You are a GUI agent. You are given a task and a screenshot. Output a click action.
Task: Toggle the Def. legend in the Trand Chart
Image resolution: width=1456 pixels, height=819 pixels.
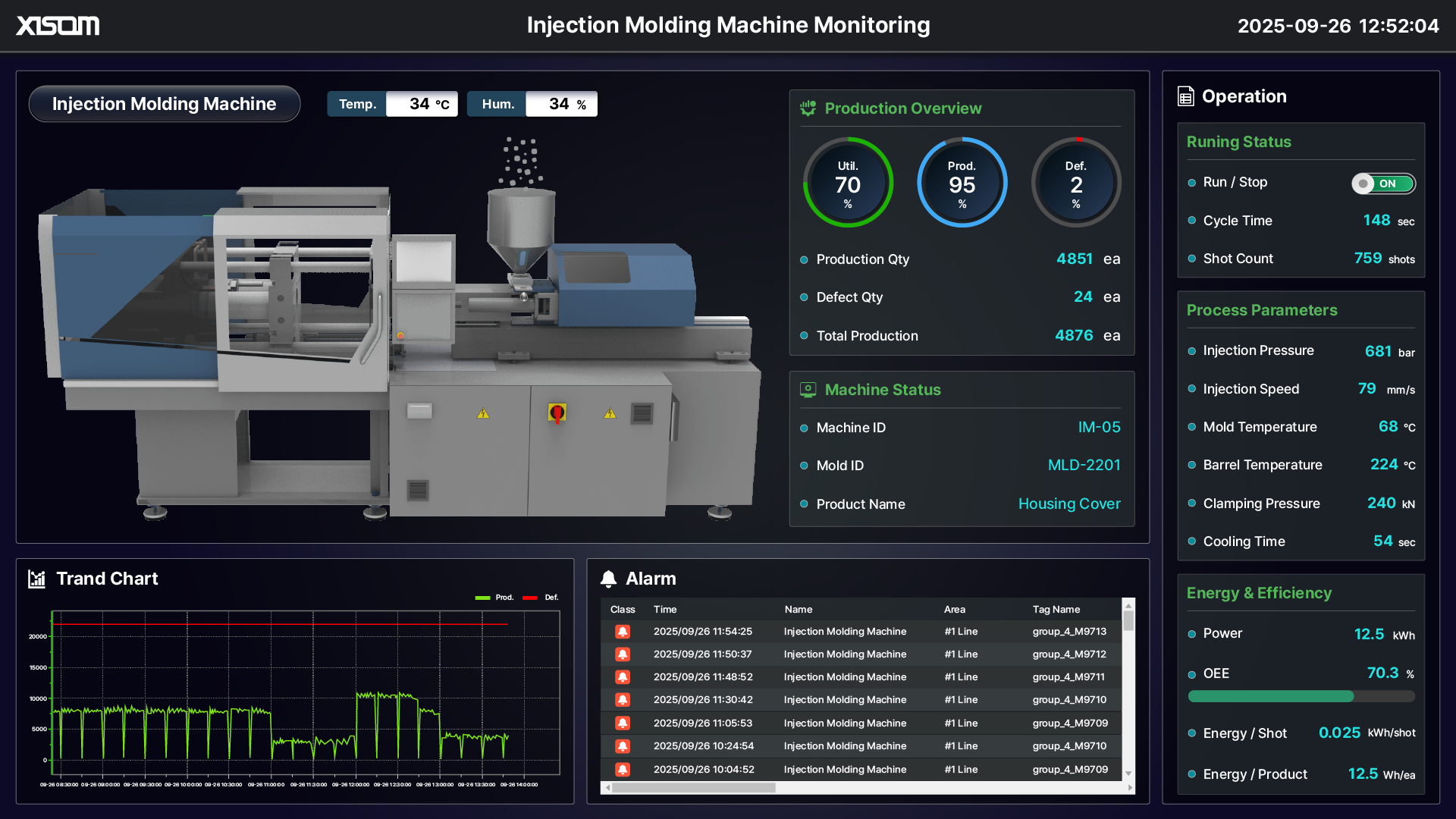pyautogui.click(x=538, y=598)
